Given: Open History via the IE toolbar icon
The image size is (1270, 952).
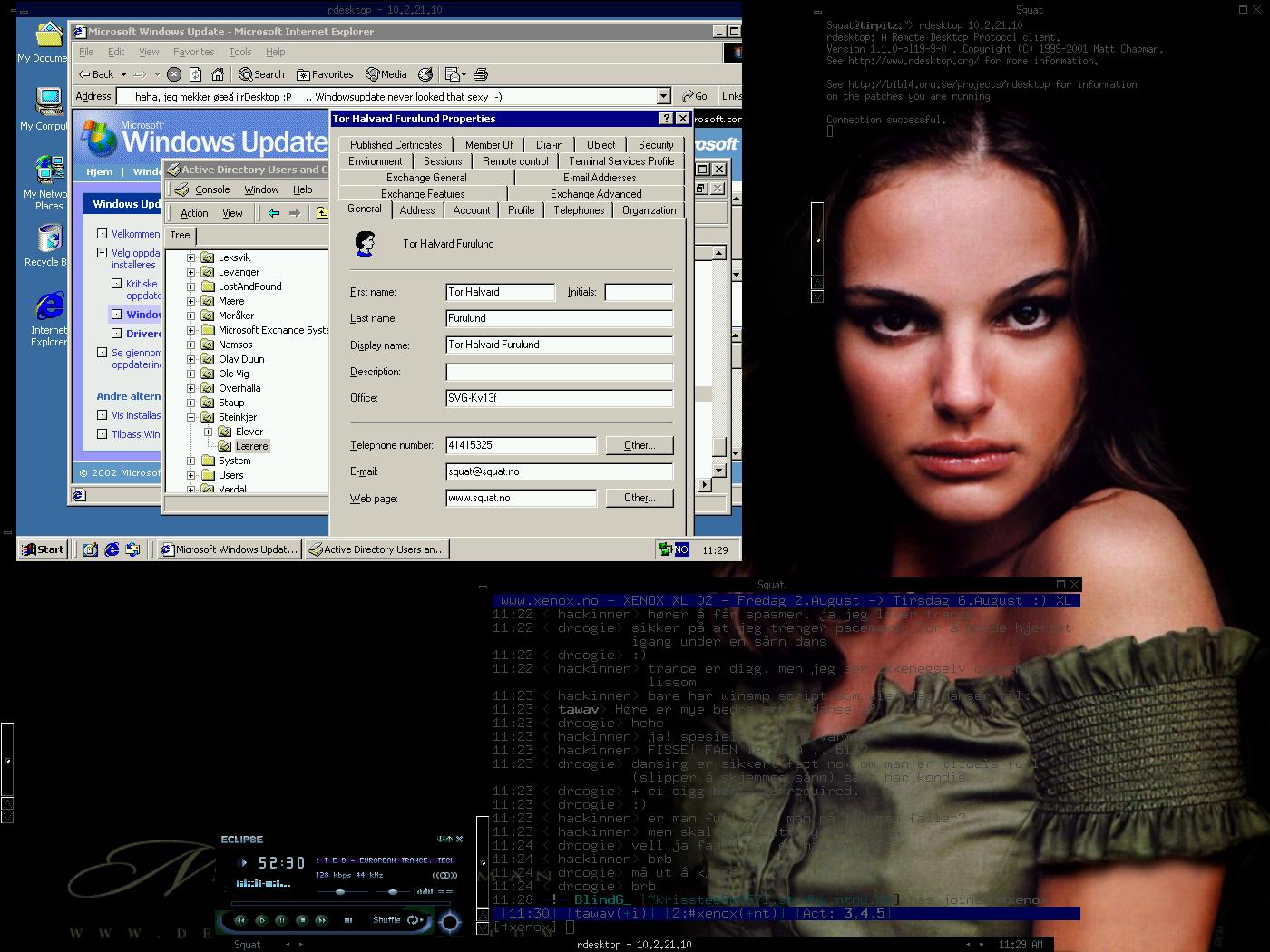Looking at the screenshot, I should pos(425,74).
